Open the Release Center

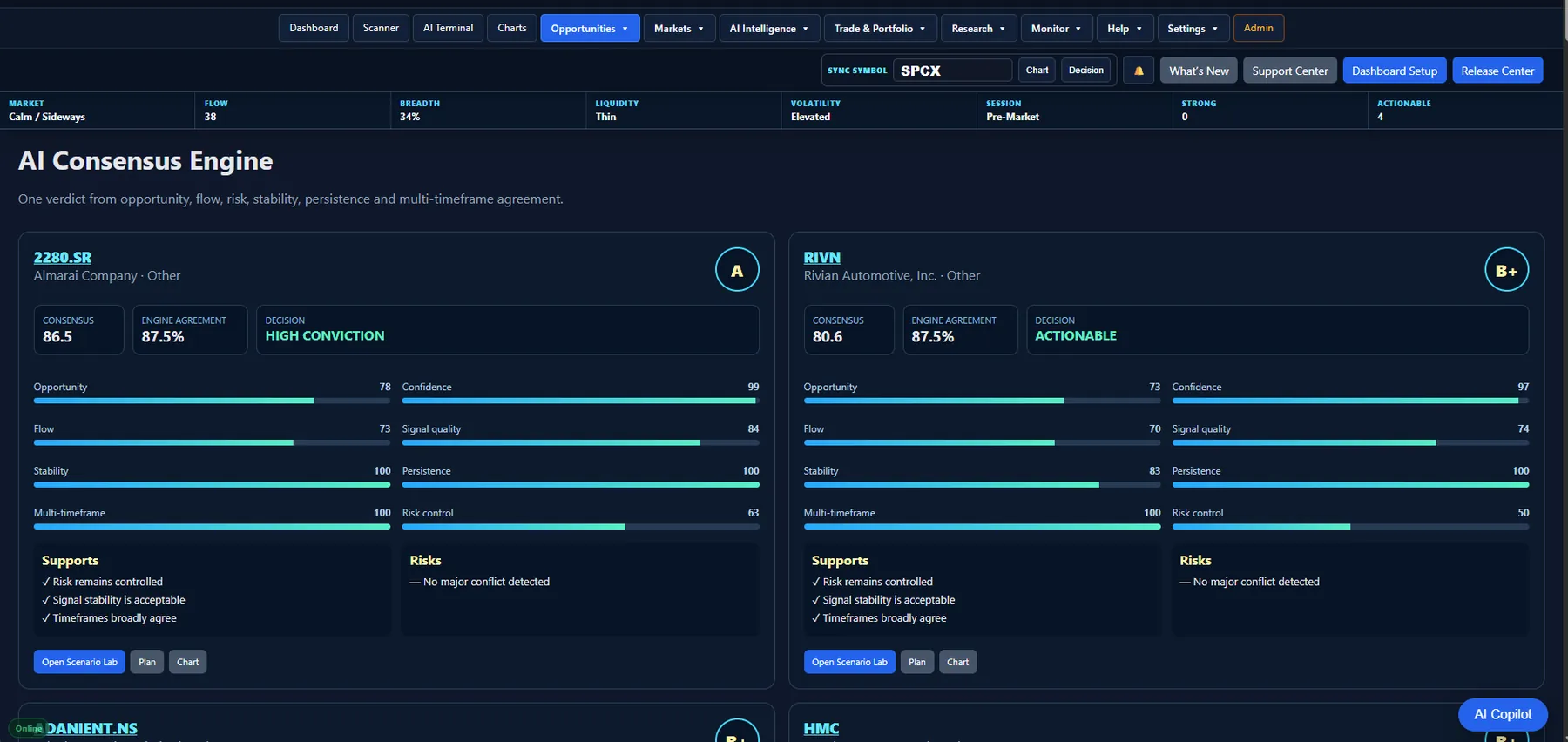(x=1497, y=71)
